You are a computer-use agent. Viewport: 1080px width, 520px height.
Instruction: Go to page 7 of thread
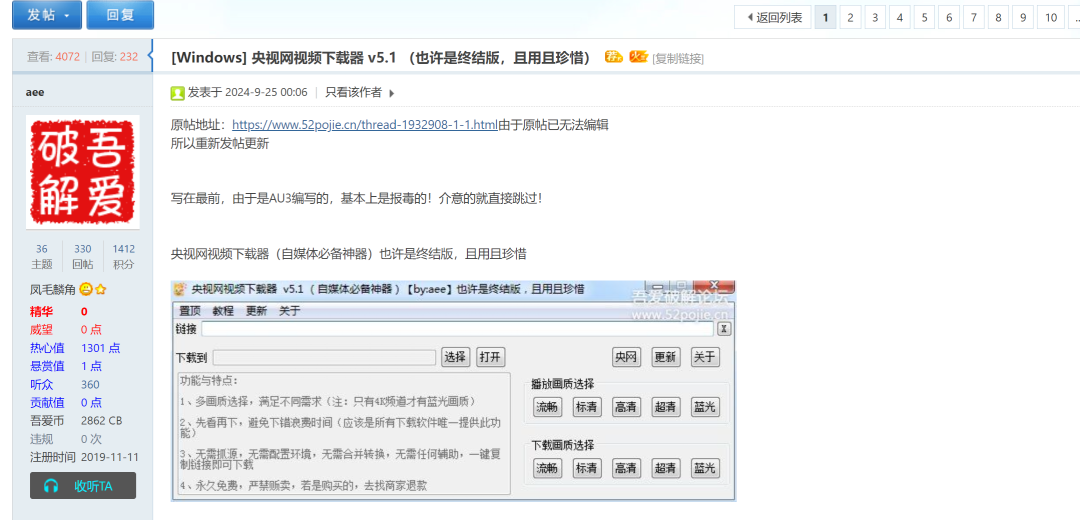973,18
